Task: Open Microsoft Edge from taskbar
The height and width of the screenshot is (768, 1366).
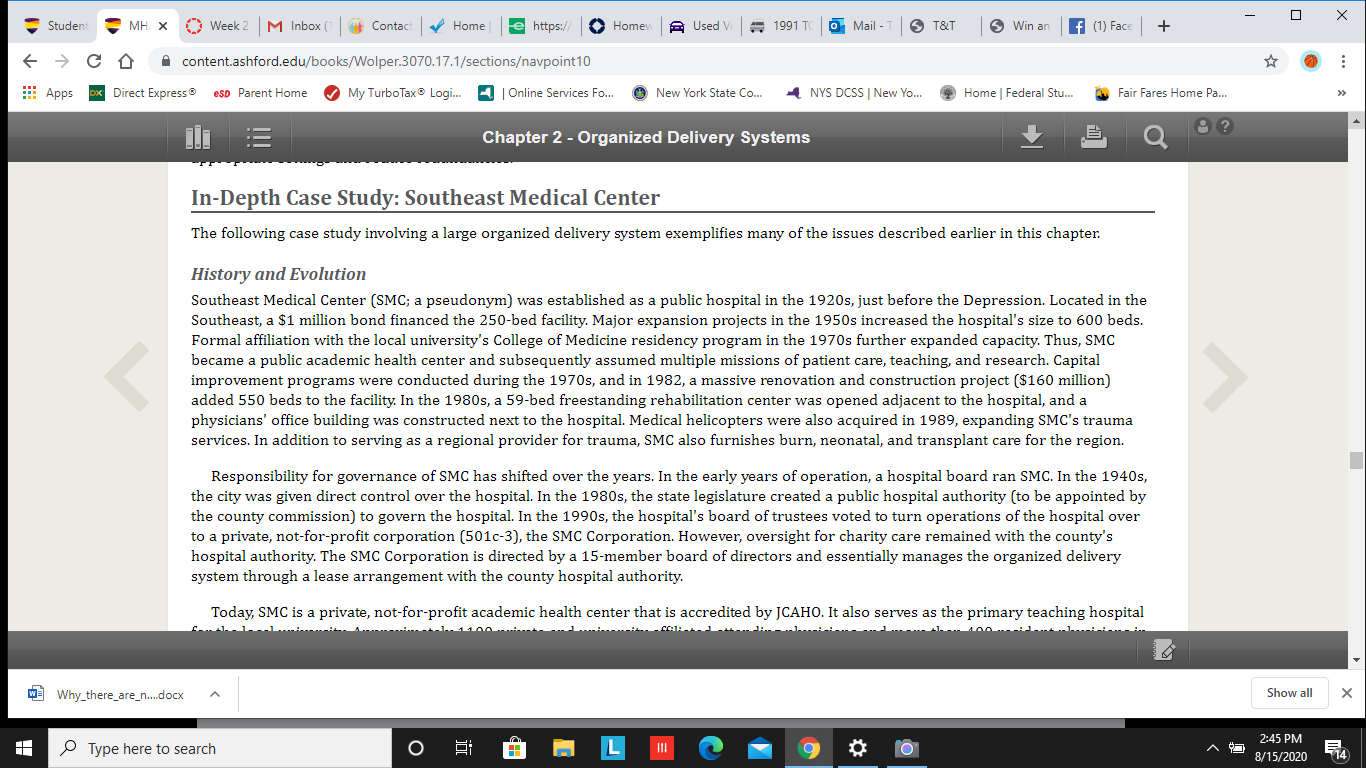Action: tap(711, 748)
